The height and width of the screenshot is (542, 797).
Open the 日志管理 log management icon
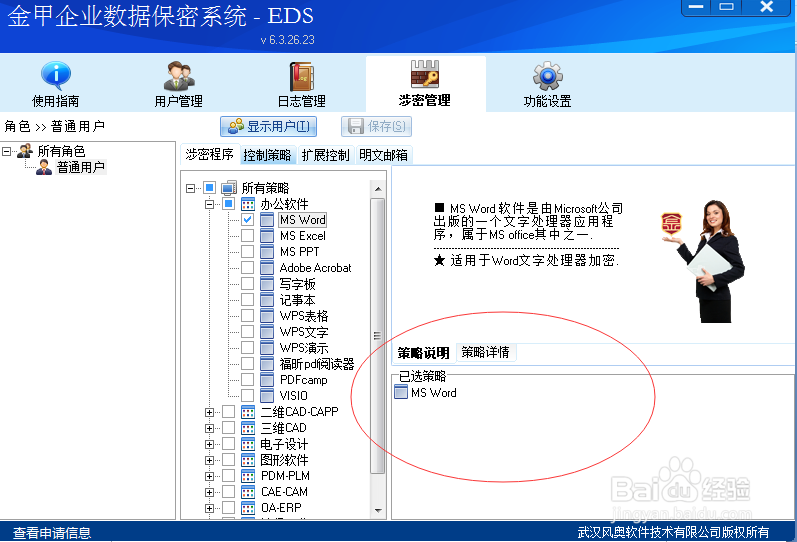302,76
